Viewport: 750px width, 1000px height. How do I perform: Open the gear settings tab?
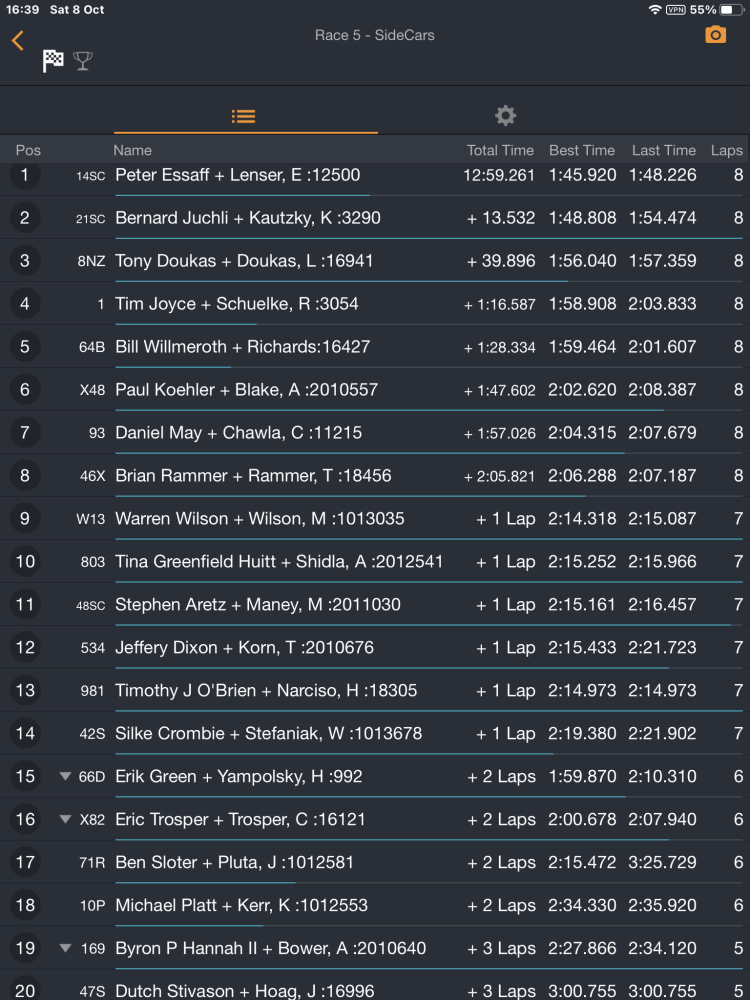(505, 115)
